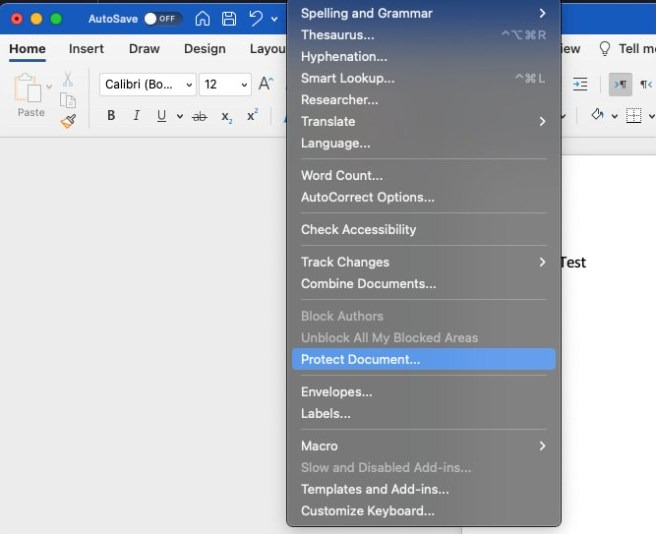Open the Underline style dropdown arrow
Screen dimensions: 656x534
point(180,116)
